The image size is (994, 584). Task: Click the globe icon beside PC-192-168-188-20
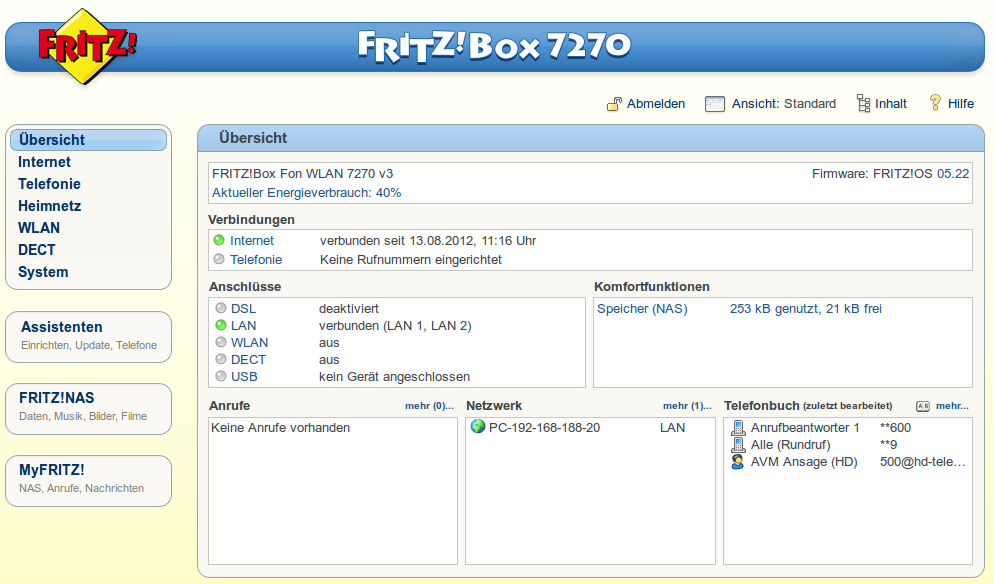point(477,428)
